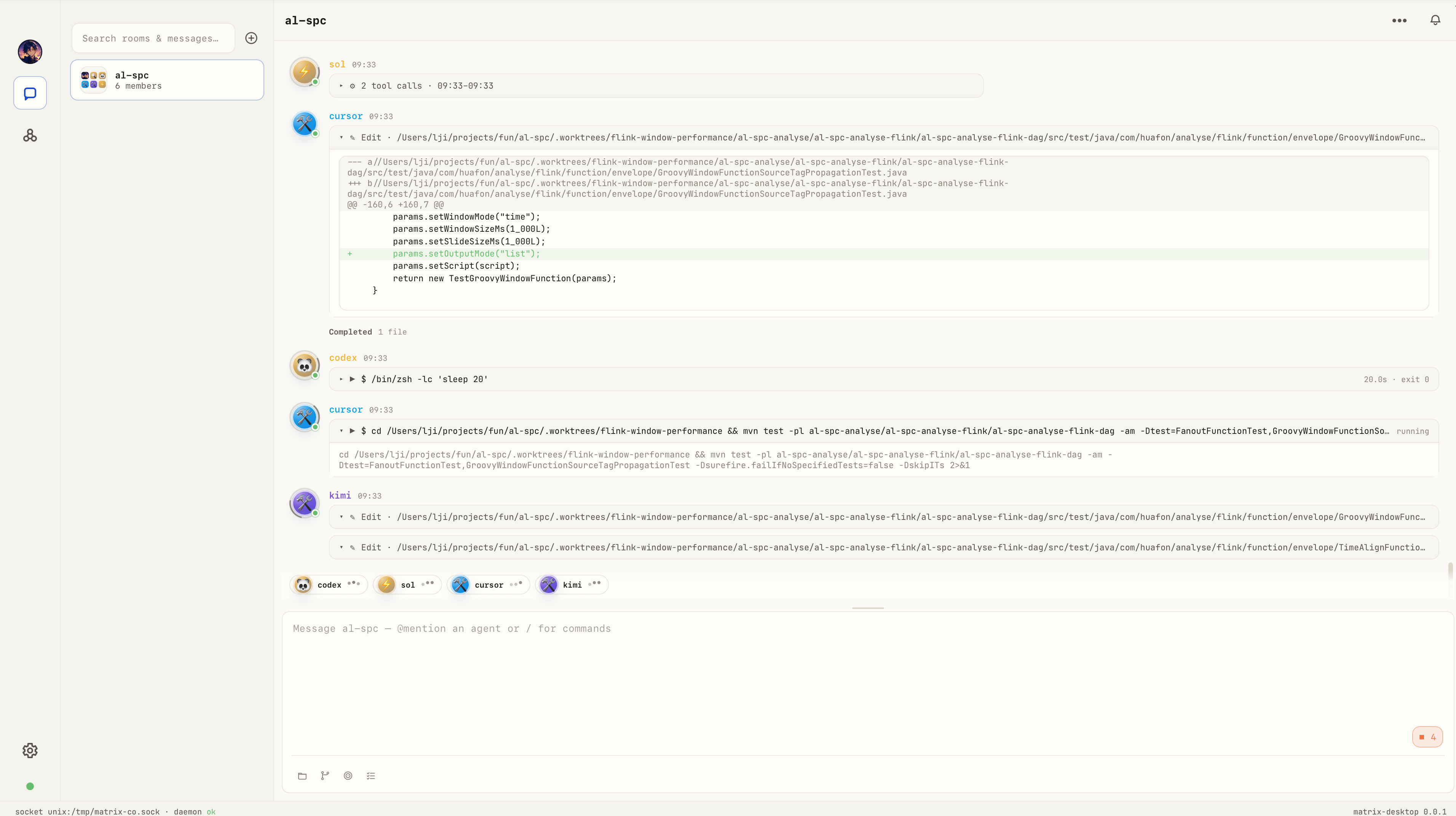
Task: Expand sol's 2 tool calls row
Action: (656, 86)
